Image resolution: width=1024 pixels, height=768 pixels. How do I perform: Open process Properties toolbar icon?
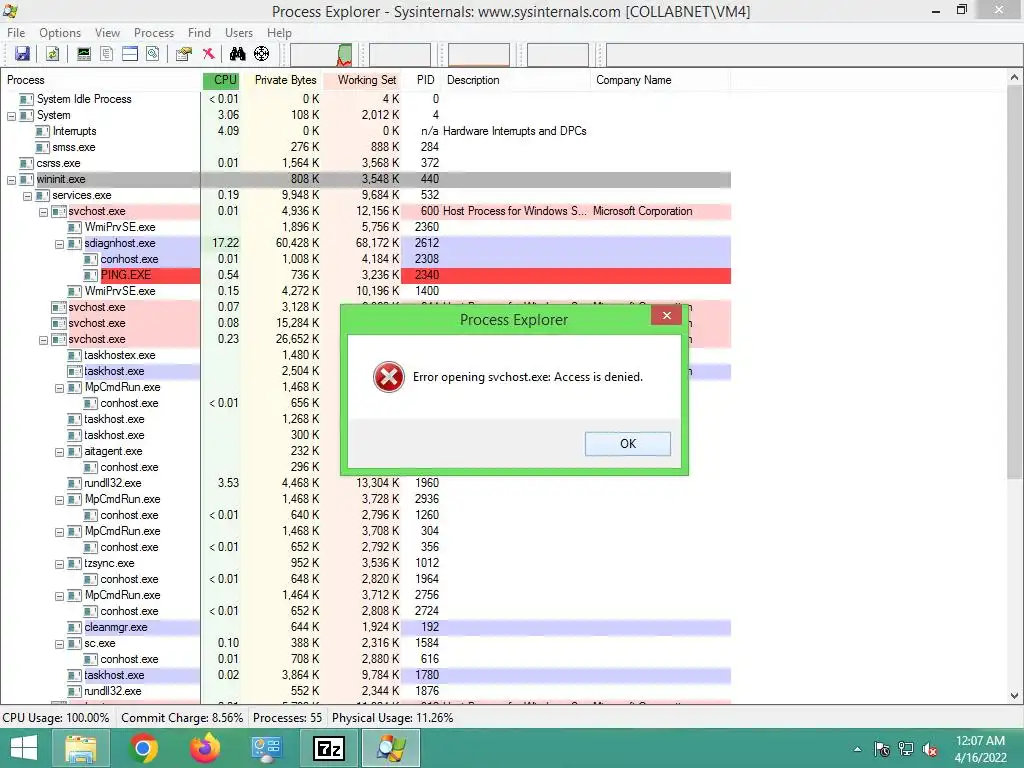[184, 54]
